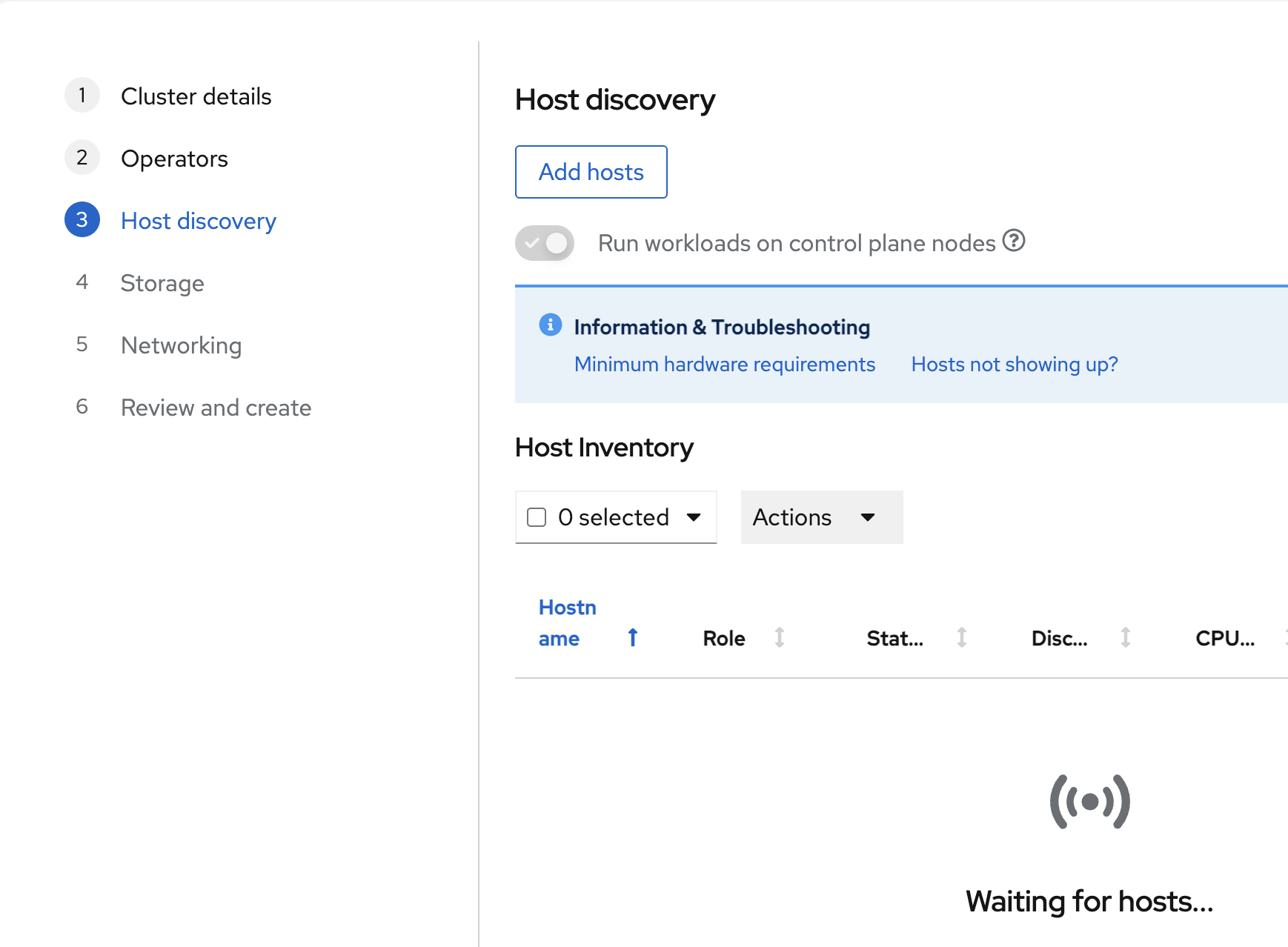Open Minimum hardware requirements link
This screenshot has width=1288, height=947.
pos(724,364)
